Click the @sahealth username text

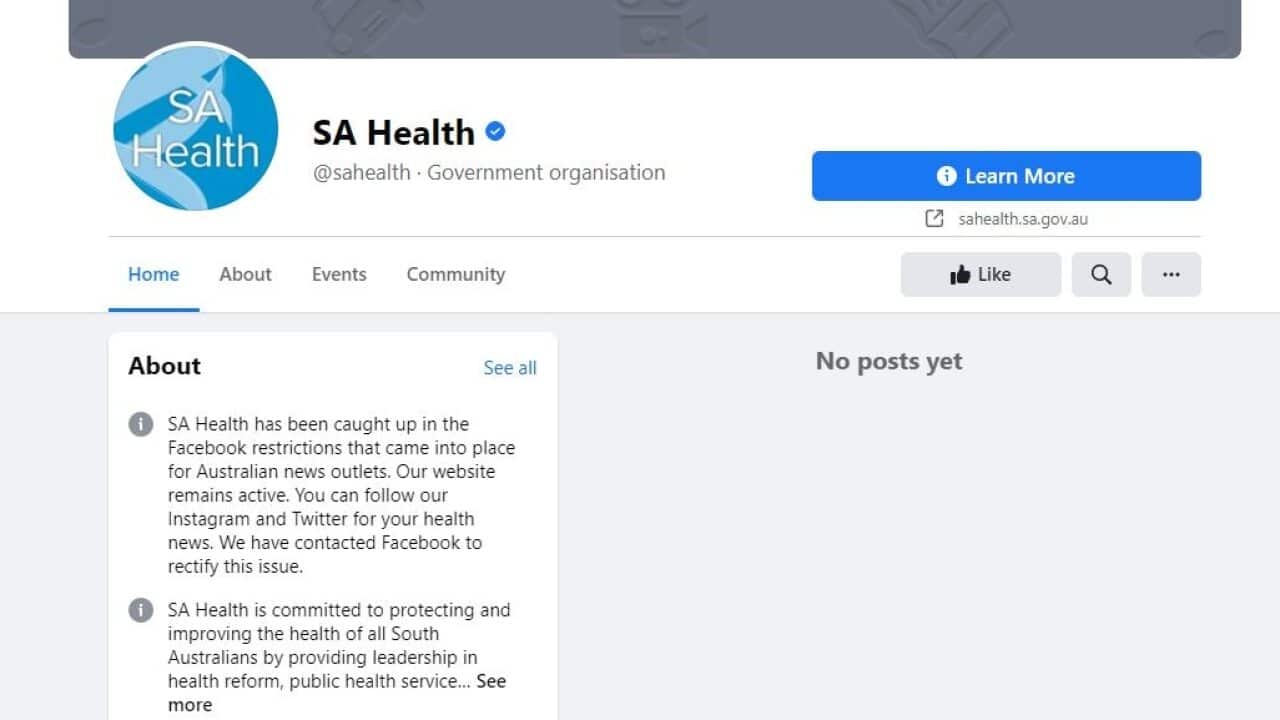point(361,172)
